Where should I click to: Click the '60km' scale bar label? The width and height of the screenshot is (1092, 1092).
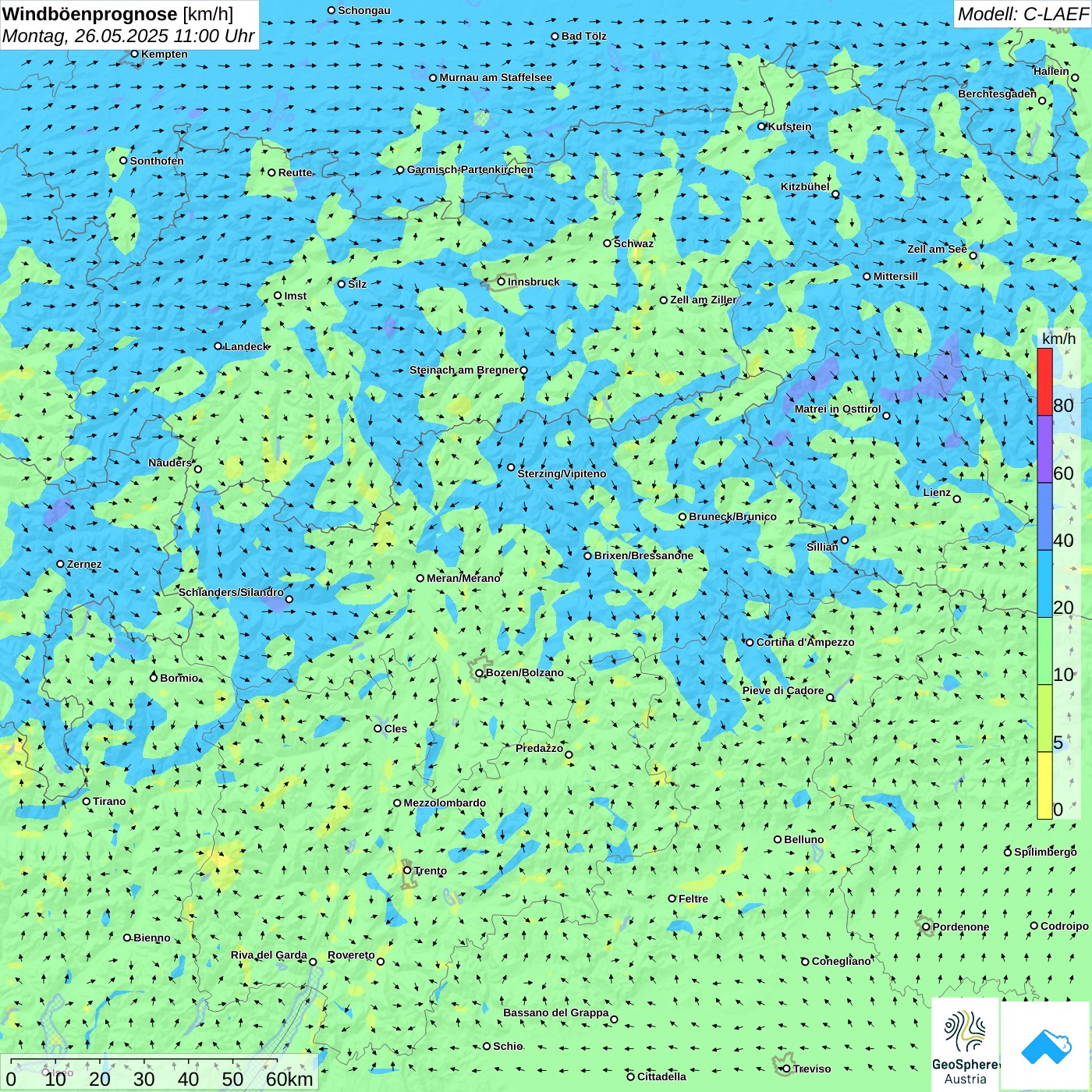[x=289, y=1079]
